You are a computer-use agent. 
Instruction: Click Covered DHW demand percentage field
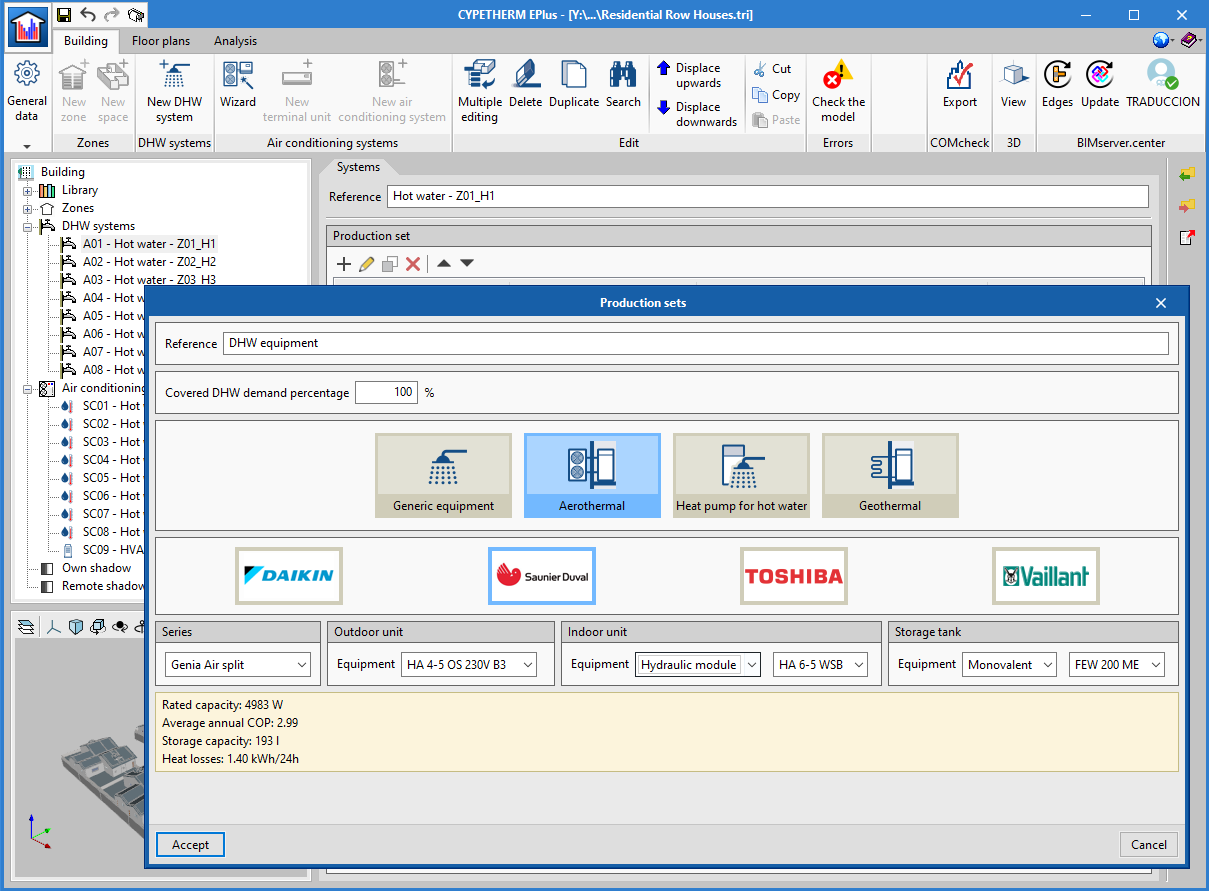tap(386, 393)
